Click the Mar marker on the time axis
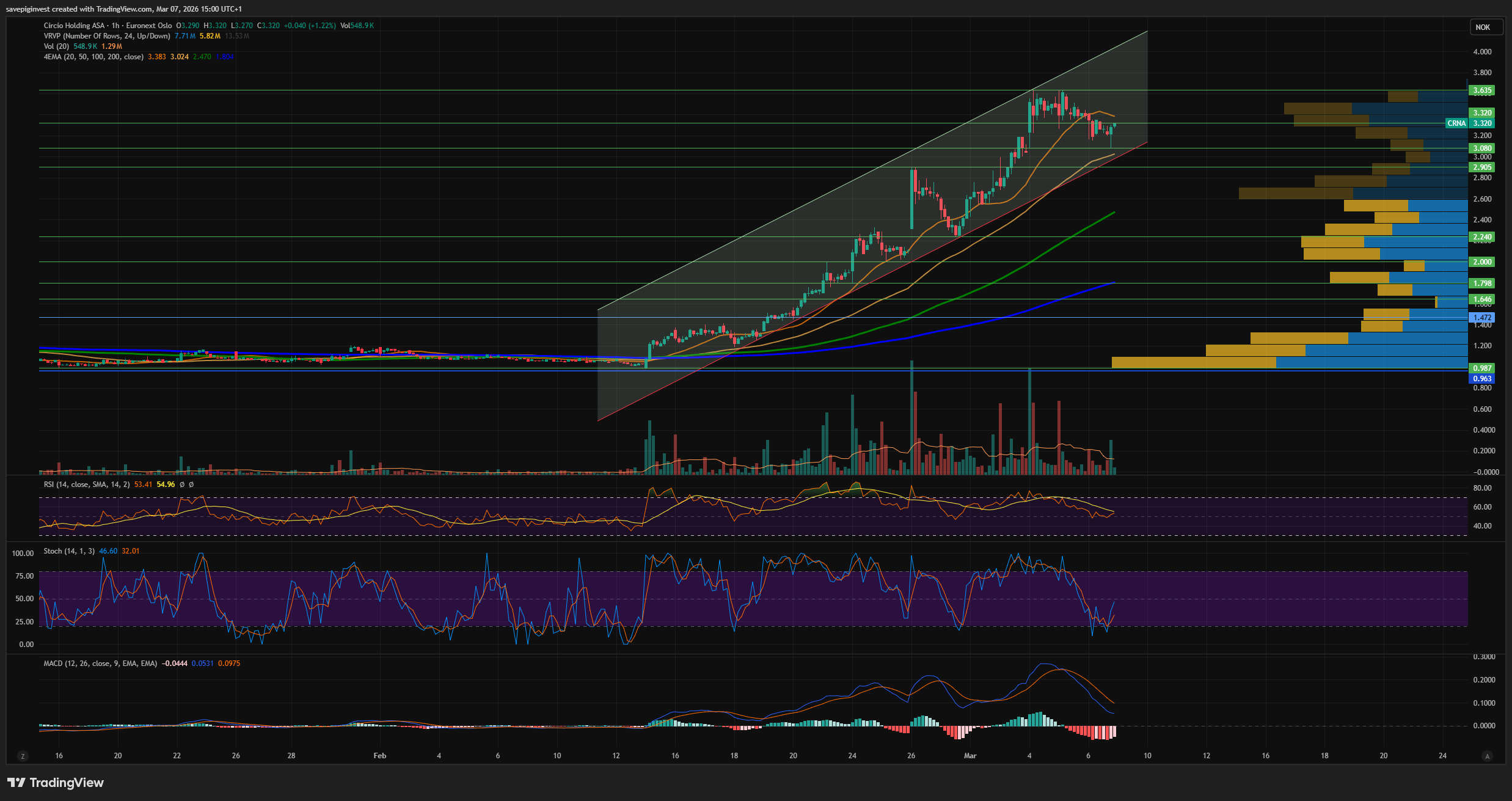The width and height of the screenshot is (1512, 801). tap(970, 756)
